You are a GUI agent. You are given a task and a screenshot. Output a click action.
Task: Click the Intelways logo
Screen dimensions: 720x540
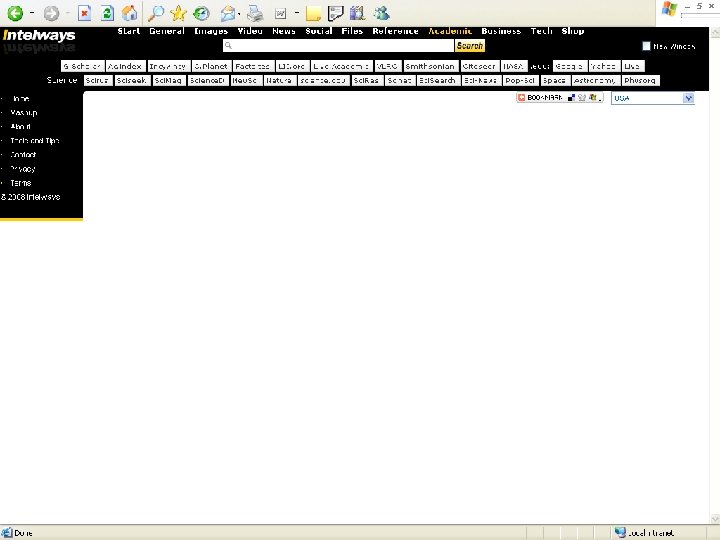[39, 35]
